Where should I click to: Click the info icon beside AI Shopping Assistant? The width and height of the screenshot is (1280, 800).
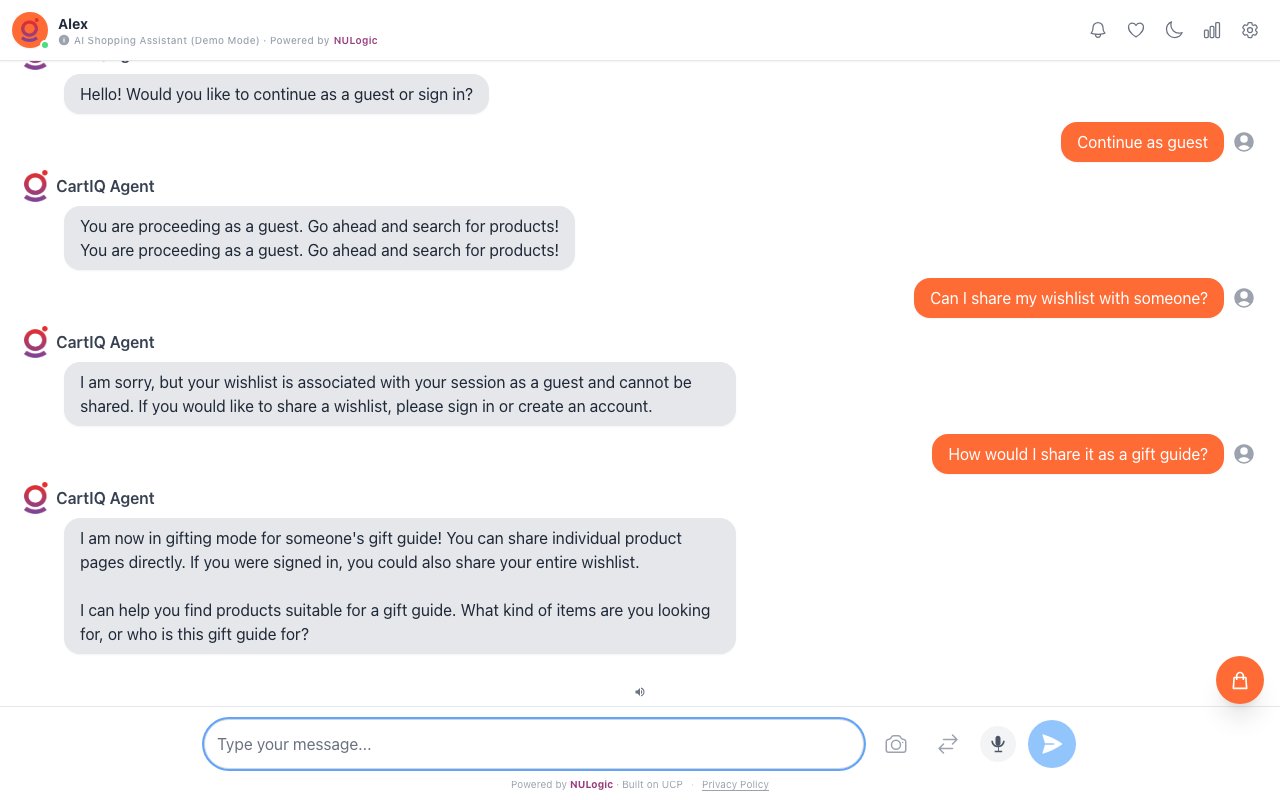(x=64, y=41)
